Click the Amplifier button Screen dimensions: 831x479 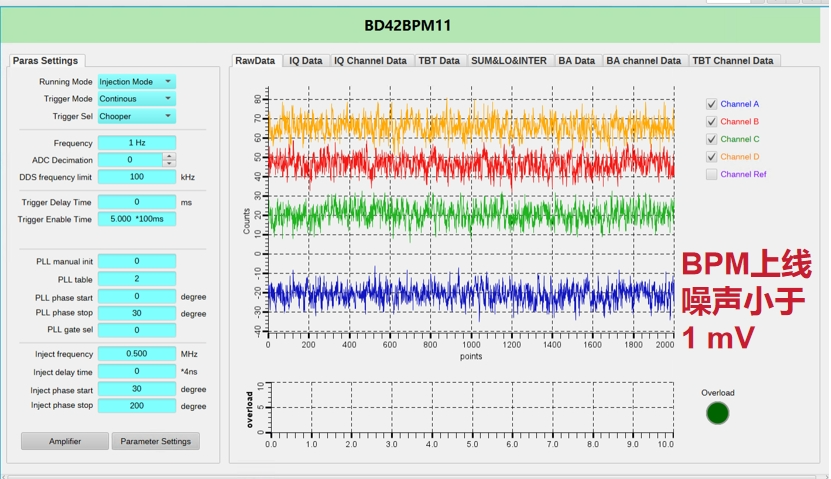coord(65,441)
